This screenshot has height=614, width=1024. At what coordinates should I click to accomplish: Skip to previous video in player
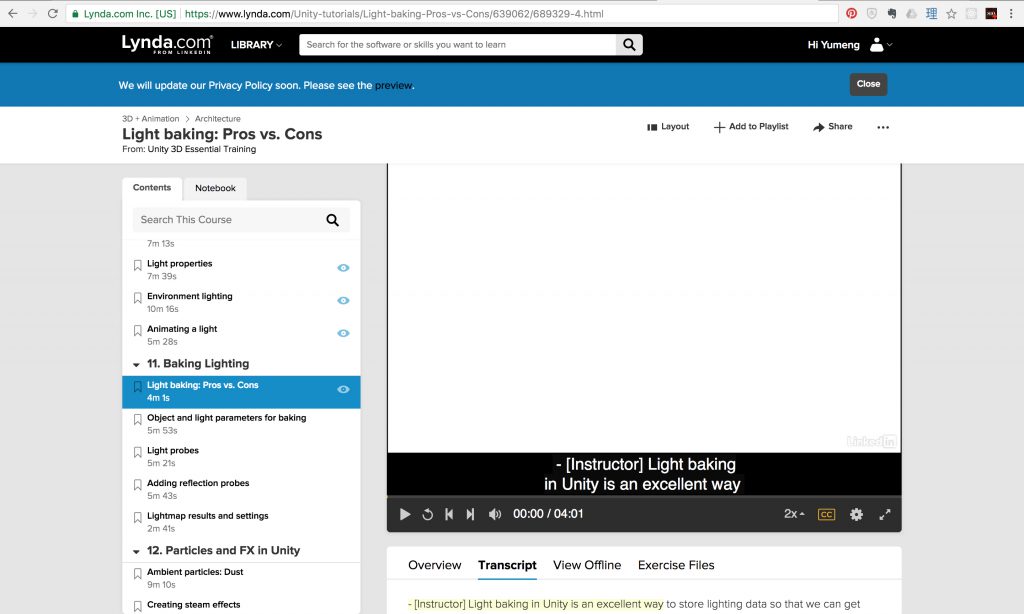tap(449, 514)
